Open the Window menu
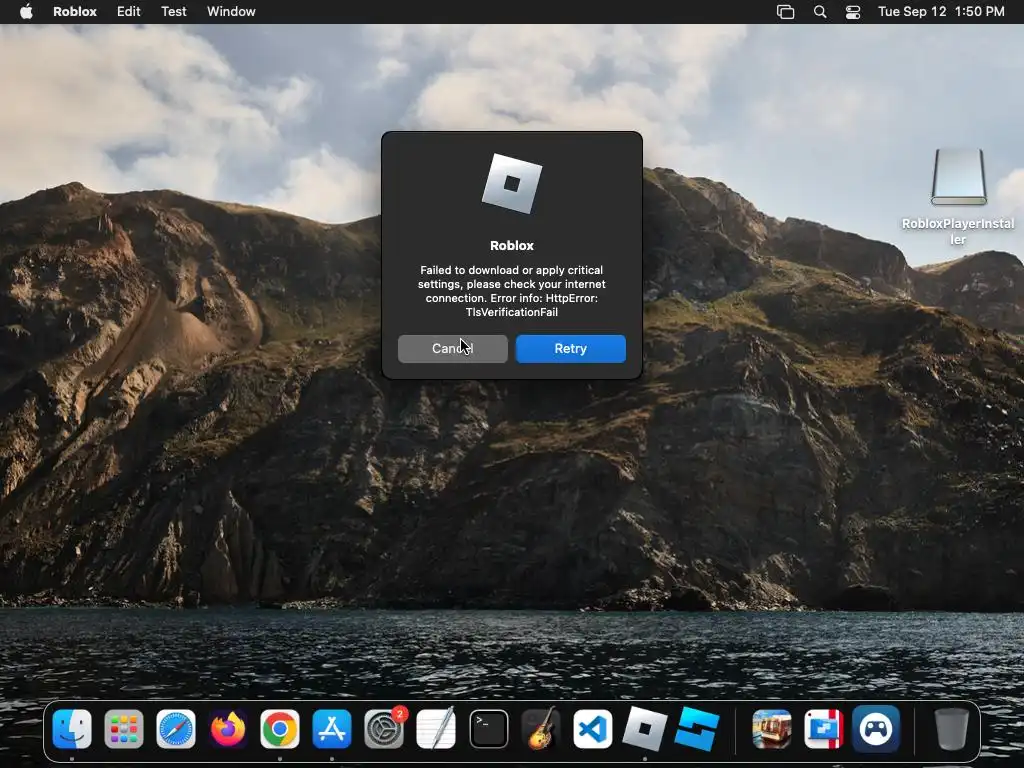Screen dimensions: 1024x768 pos(231,12)
